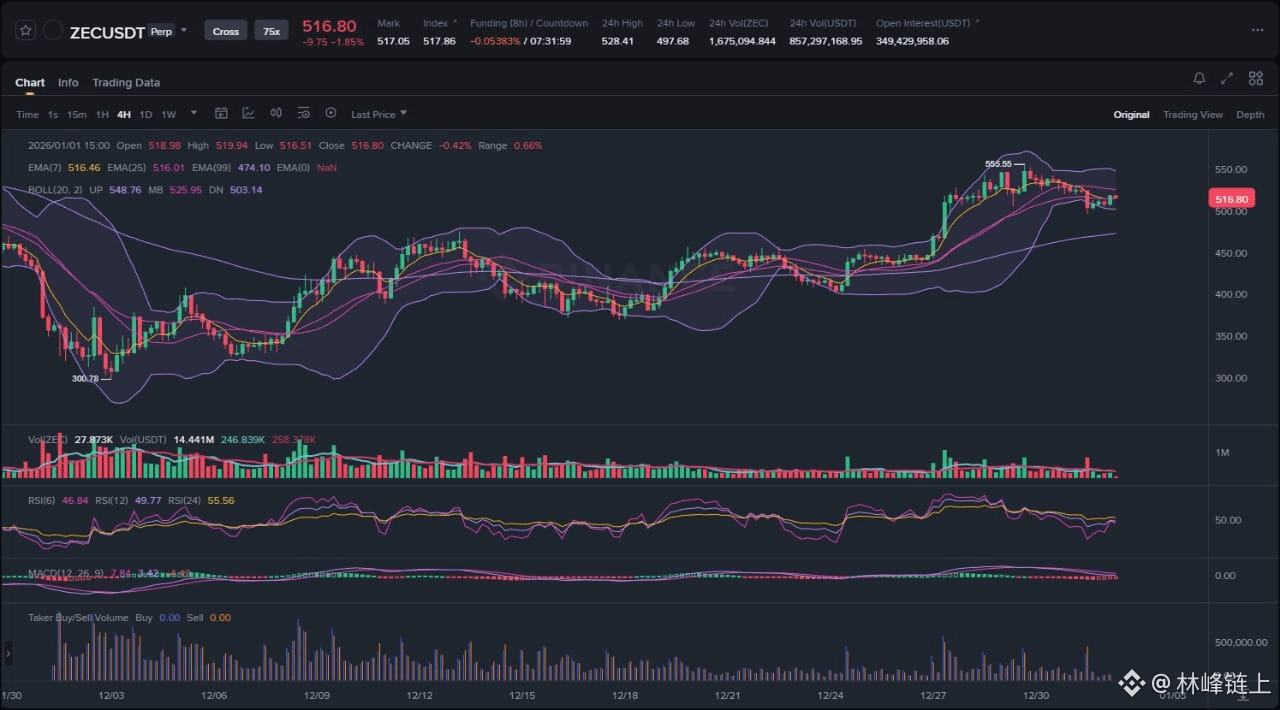Viewport: 1280px width, 710px height.
Task: Click the 12/03 date on time axis
Action: tap(111, 695)
